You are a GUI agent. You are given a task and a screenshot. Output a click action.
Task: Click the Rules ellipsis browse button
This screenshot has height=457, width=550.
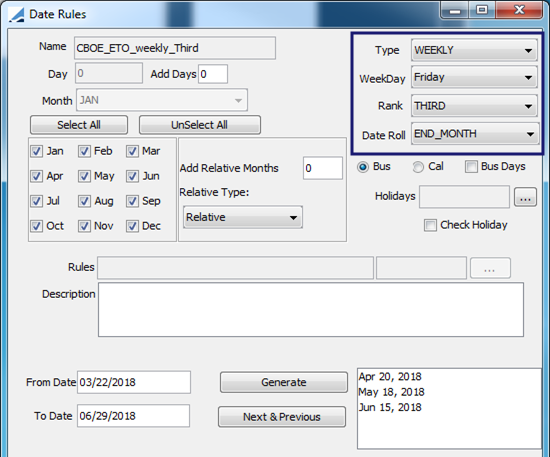coord(490,268)
